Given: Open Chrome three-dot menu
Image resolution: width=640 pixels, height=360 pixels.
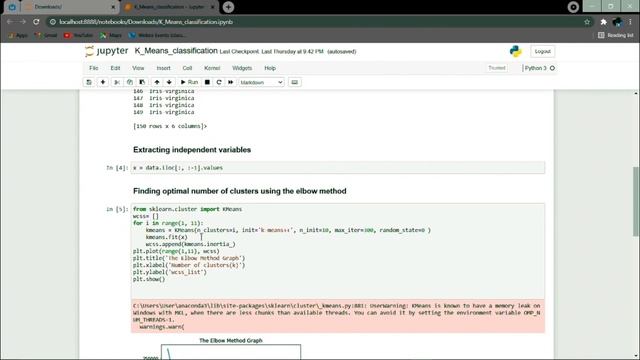Looking at the screenshot, I should click(631, 22).
